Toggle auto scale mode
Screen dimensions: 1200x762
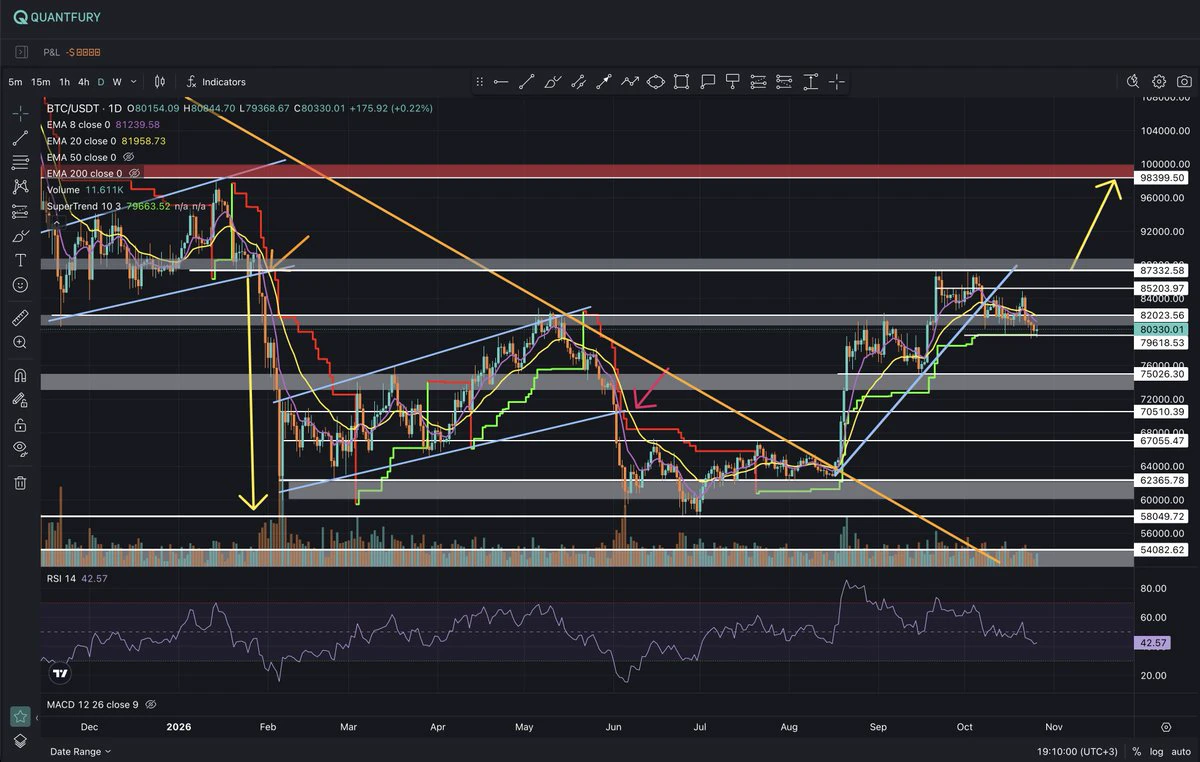tap(1179, 751)
